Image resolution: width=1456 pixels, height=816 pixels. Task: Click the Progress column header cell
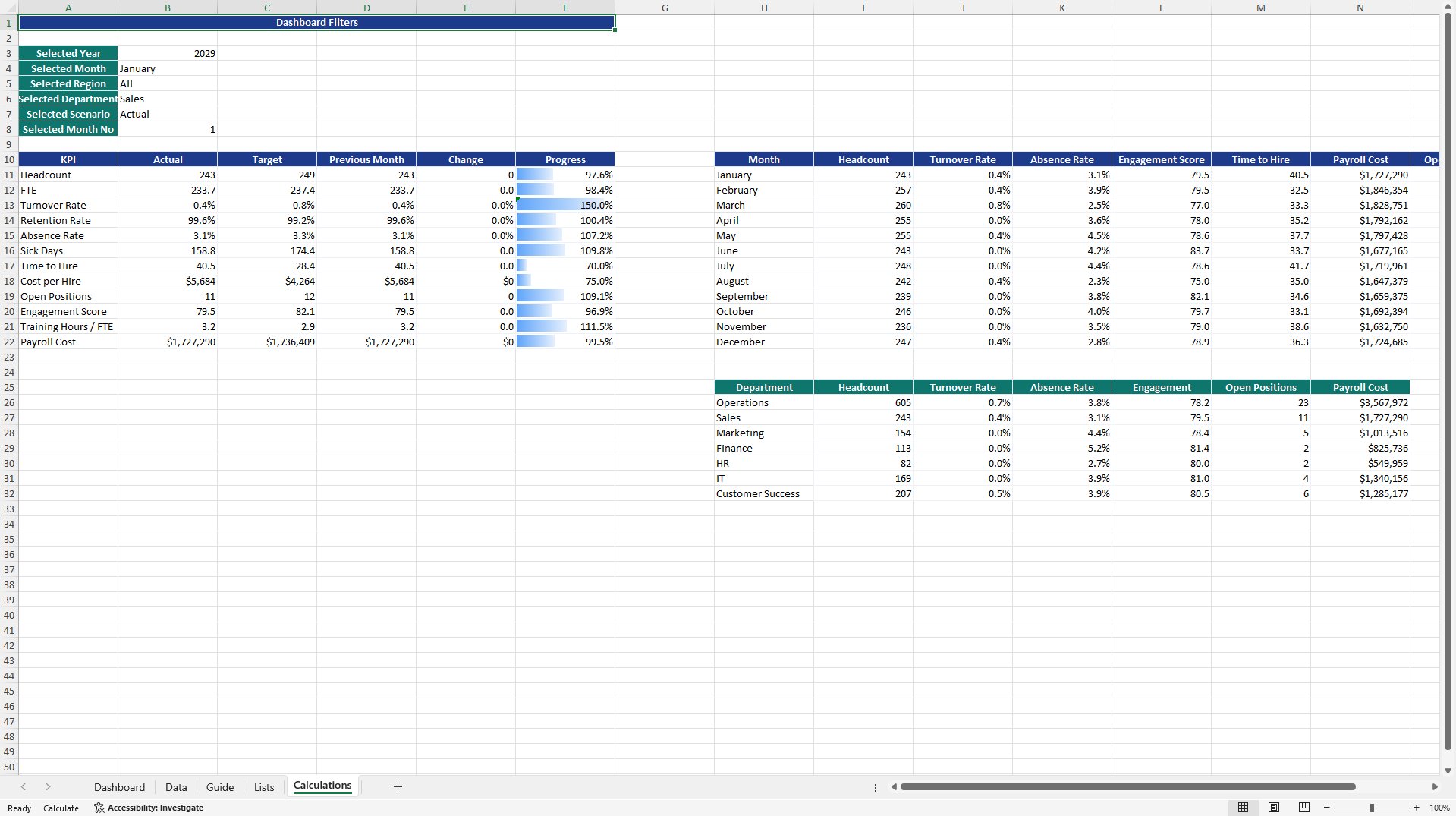click(x=565, y=159)
